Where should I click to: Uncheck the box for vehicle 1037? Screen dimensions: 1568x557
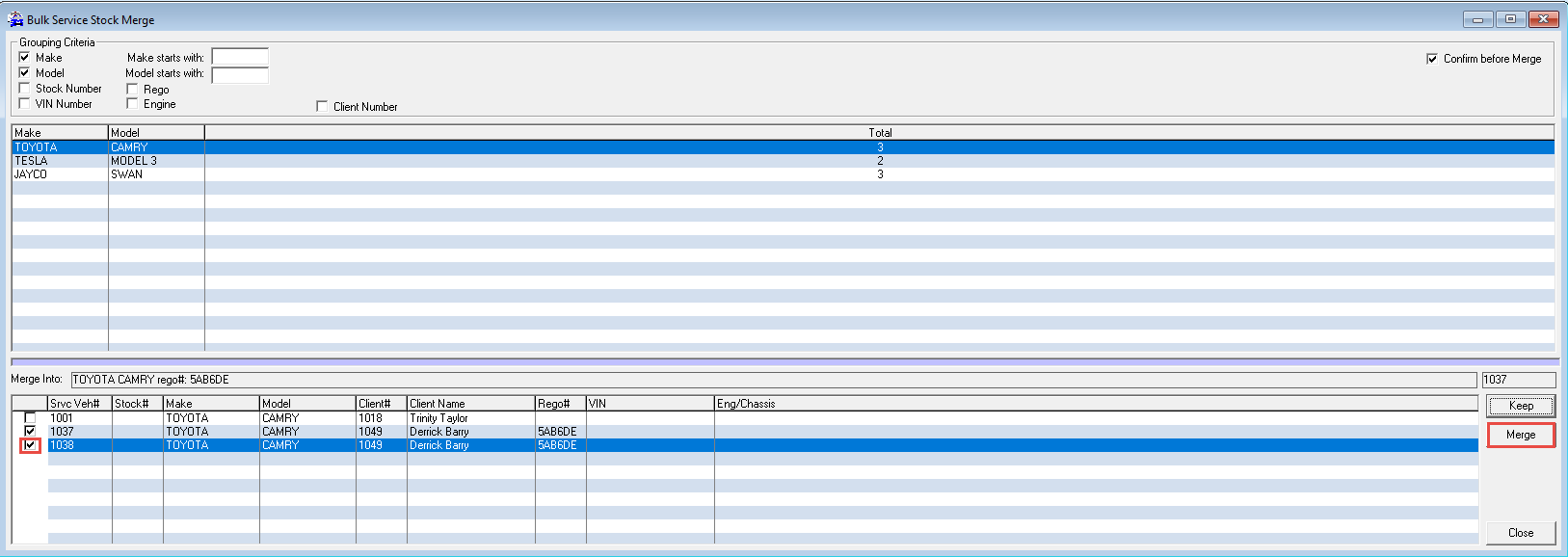pos(30,432)
